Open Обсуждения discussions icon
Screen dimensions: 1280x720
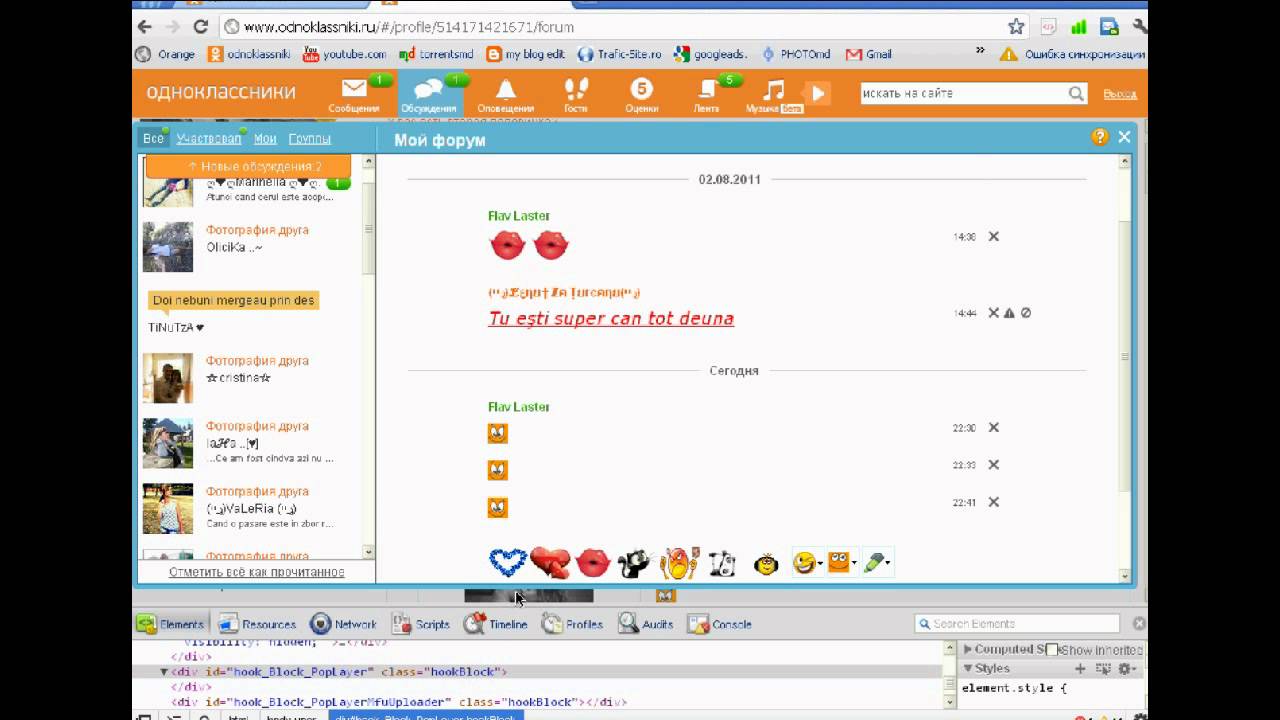click(428, 89)
